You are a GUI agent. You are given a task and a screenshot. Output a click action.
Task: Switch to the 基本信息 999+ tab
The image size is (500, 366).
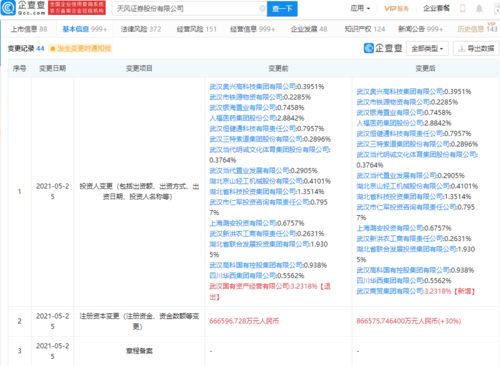pos(85,29)
